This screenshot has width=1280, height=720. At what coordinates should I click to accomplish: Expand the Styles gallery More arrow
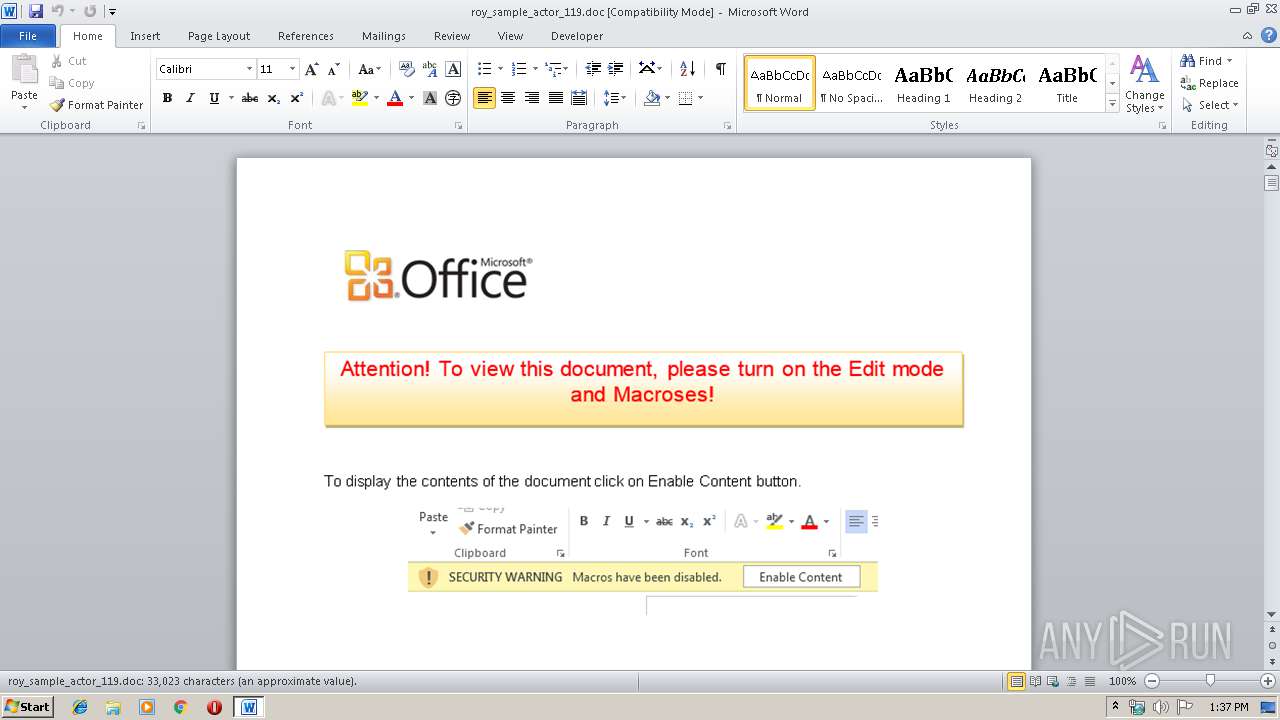(x=1112, y=104)
